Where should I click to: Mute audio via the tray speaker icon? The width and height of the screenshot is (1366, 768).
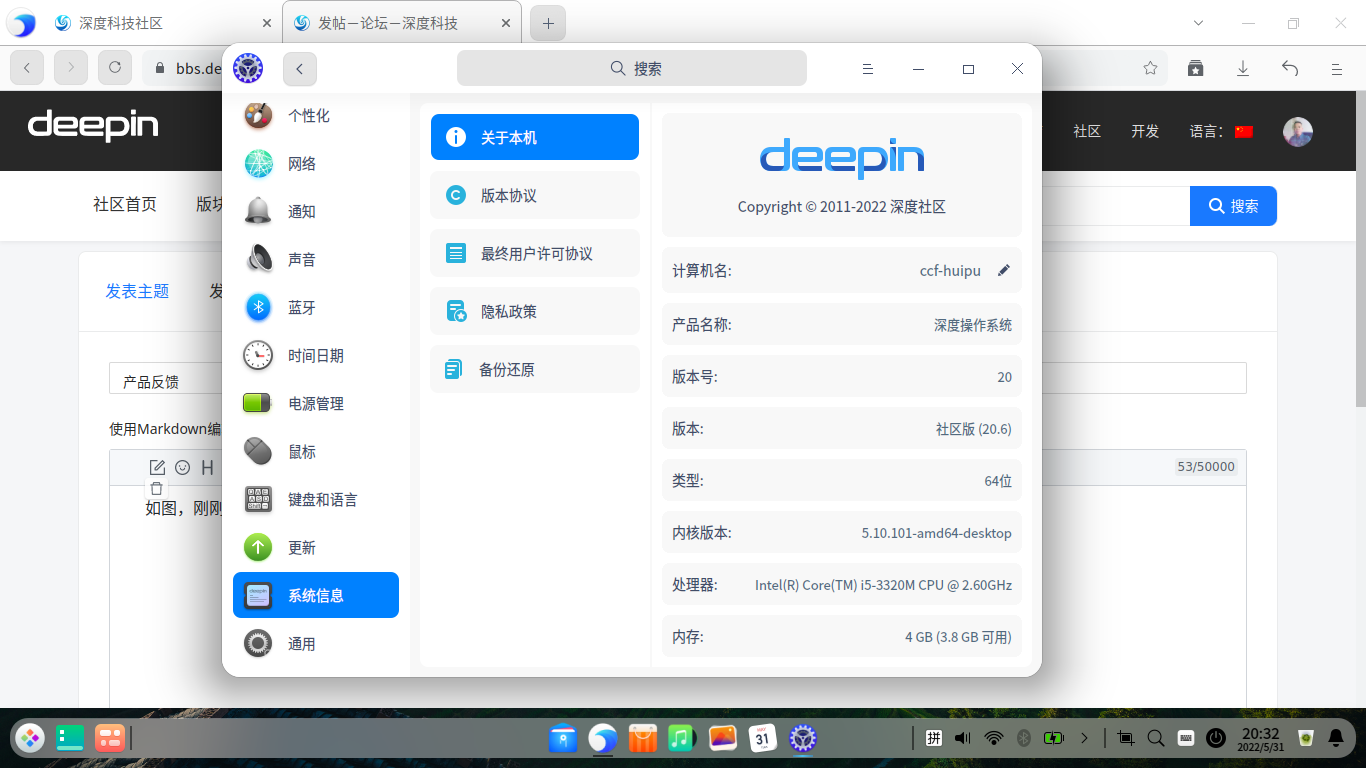coord(961,738)
